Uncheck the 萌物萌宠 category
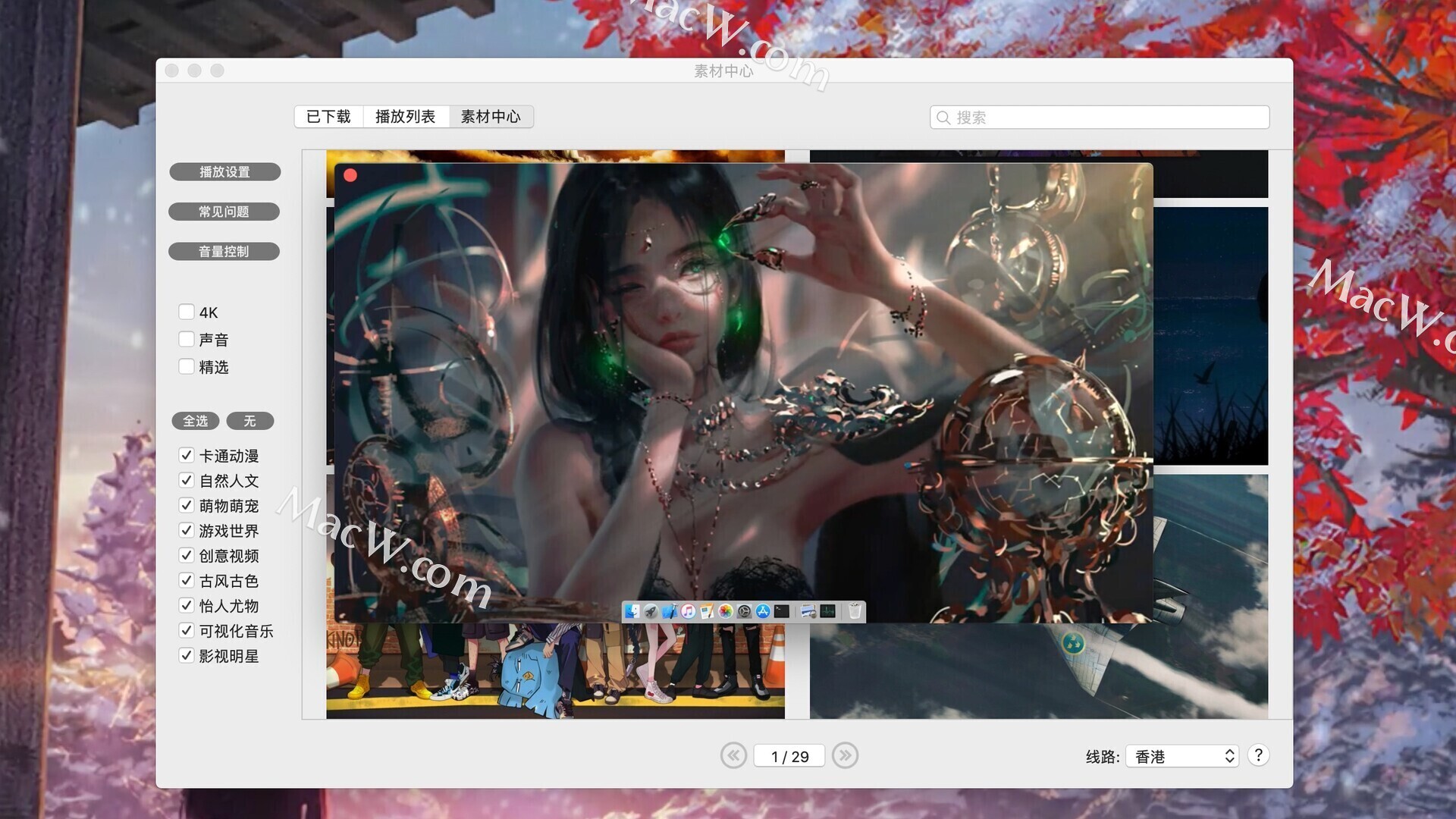 (x=187, y=505)
